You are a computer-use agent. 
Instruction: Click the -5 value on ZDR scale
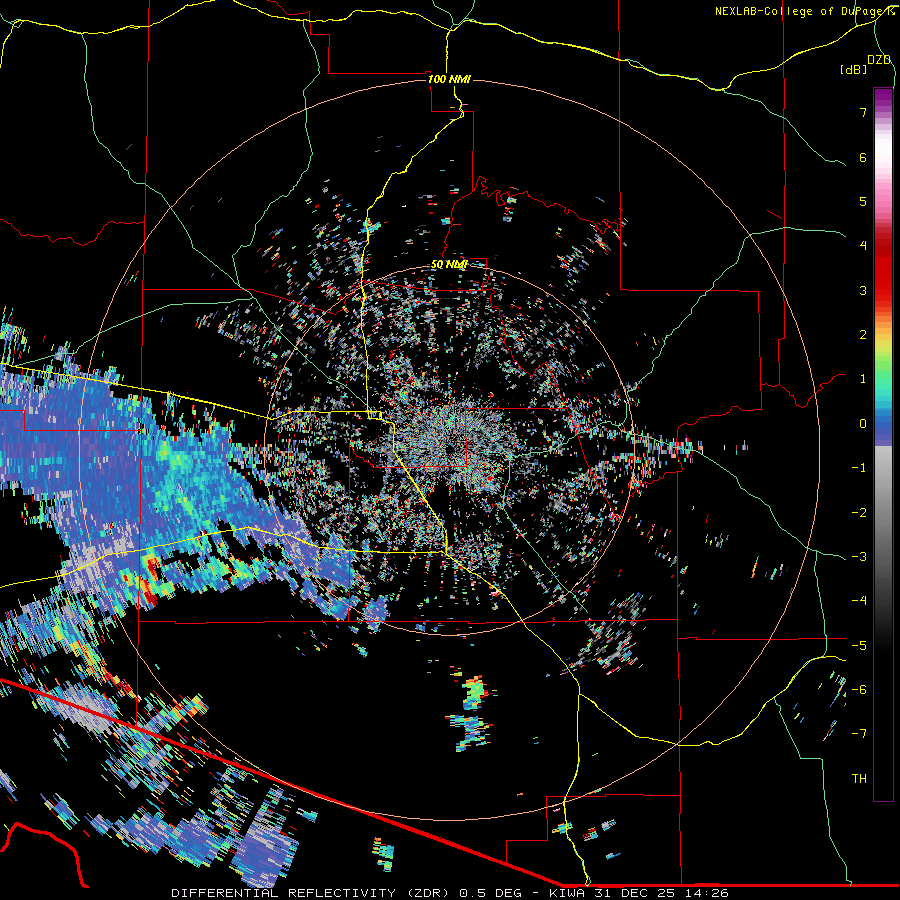point(859,646)
